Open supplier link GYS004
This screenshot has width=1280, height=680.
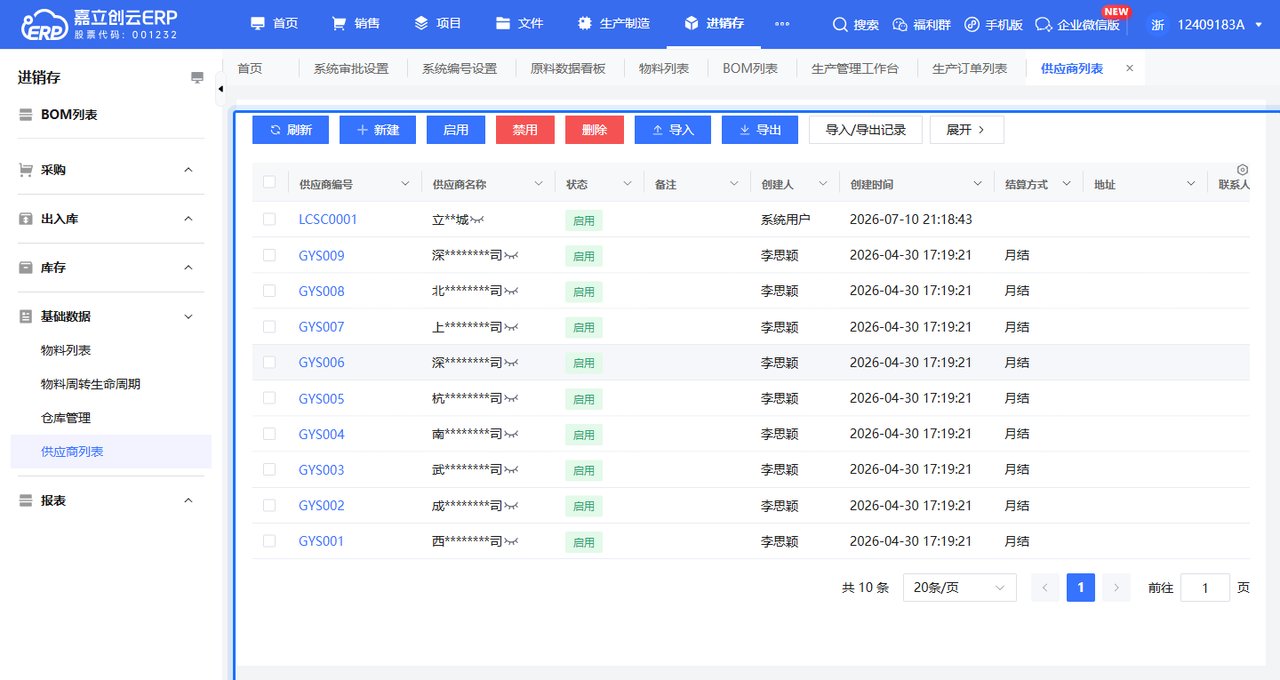(321, 434)
